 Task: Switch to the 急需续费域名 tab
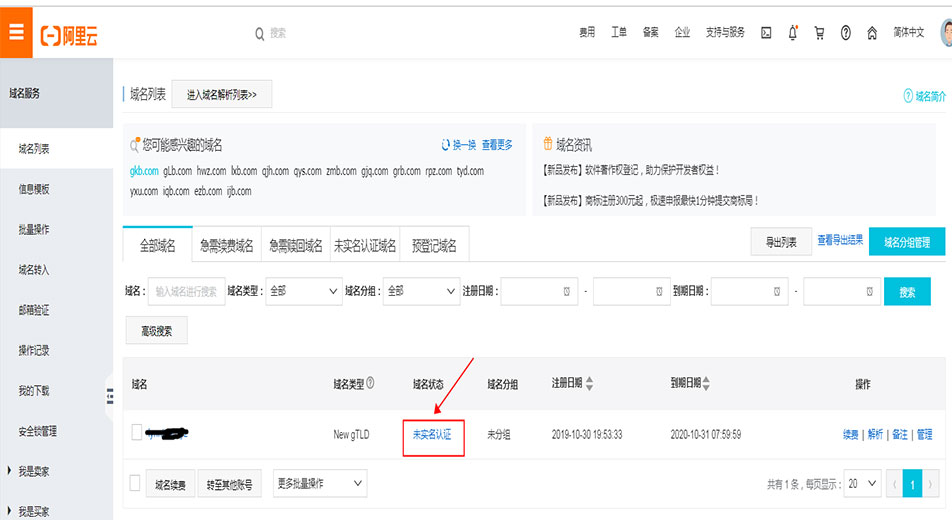point(226,246)
